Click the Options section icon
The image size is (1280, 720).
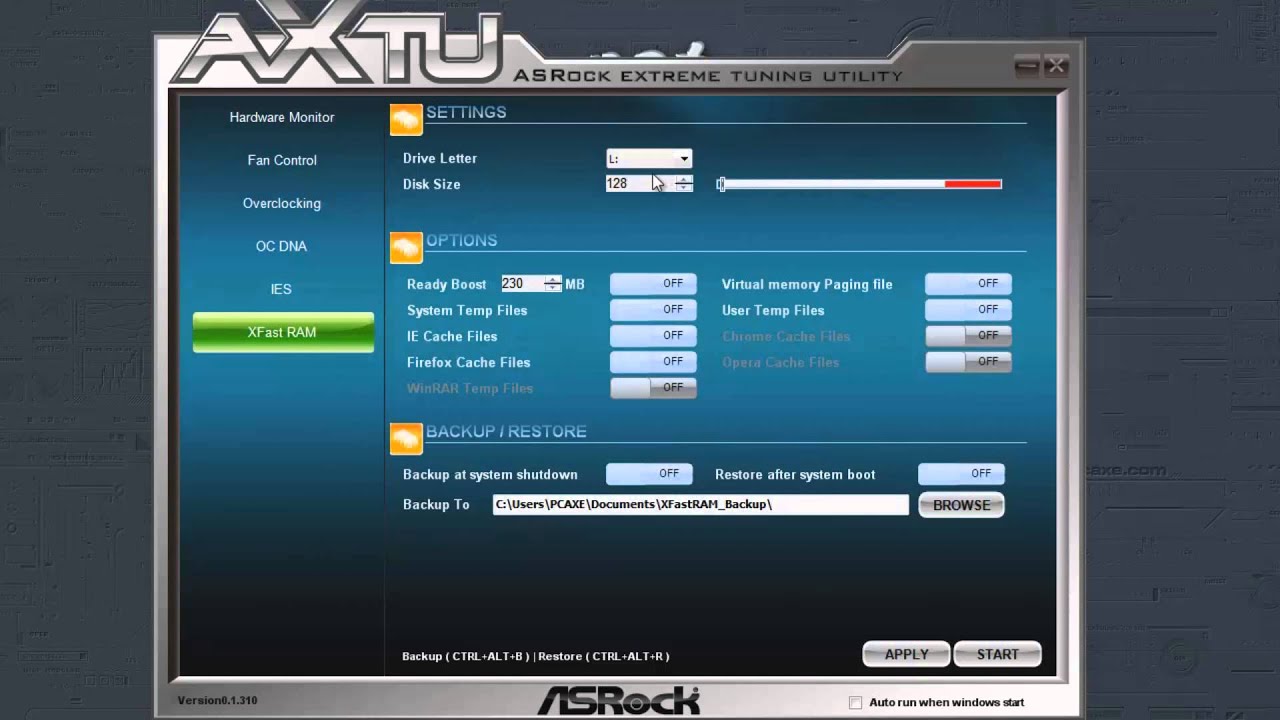click(406, 248)
